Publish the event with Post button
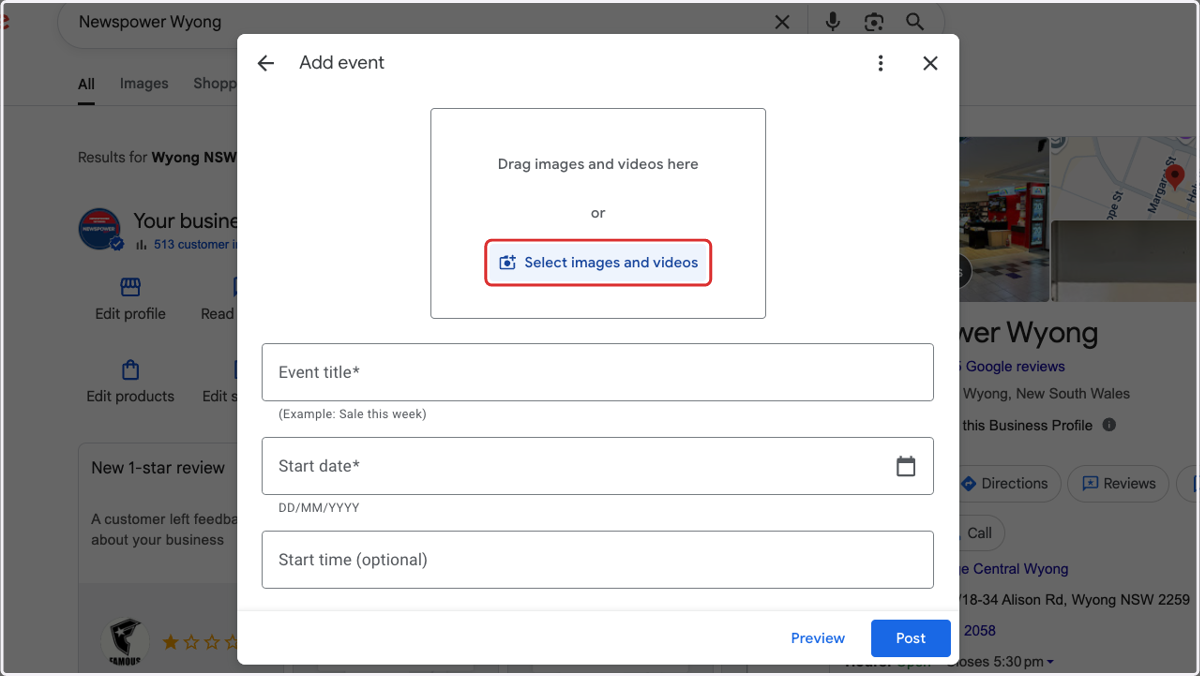Viewport: 1200px width, 676px height. [x=910, y=638]
